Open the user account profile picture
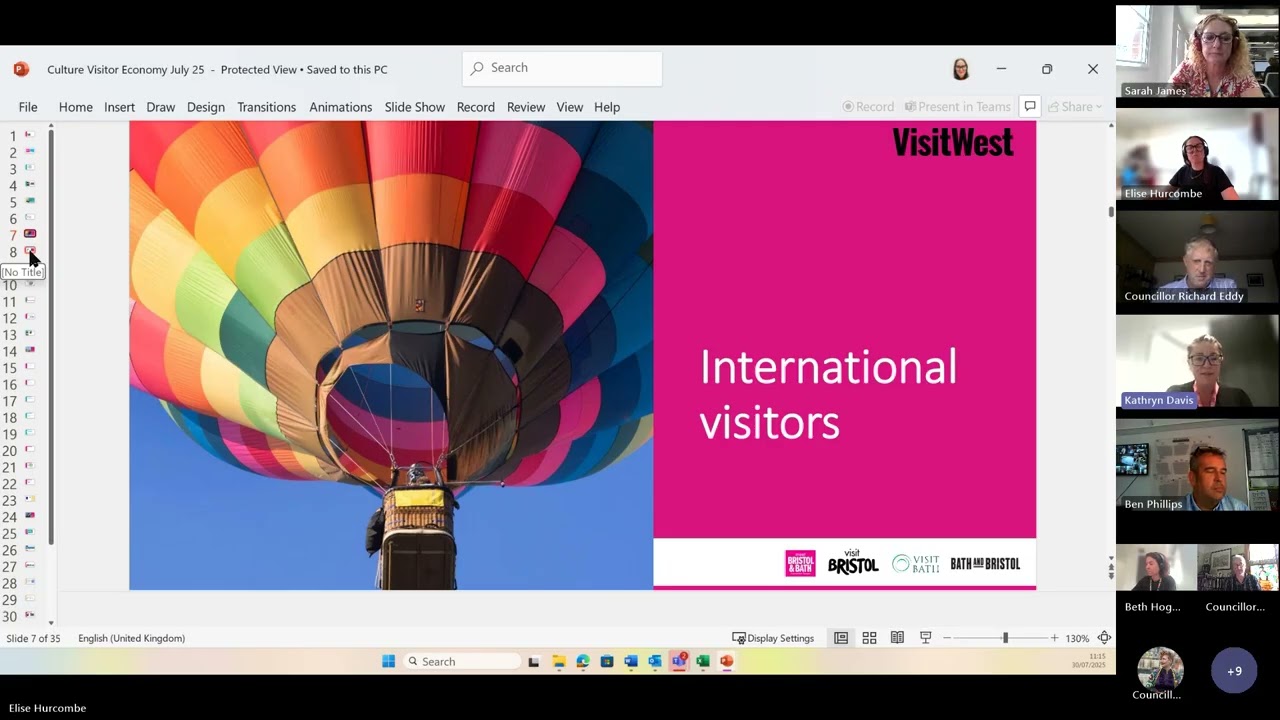1280x720 pixels. (961, 69)
